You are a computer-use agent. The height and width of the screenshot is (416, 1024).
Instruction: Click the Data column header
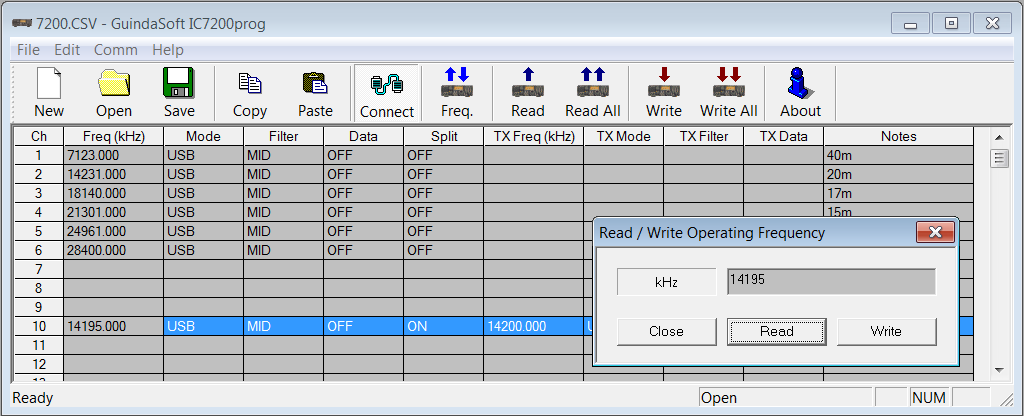tap(364, 136)
